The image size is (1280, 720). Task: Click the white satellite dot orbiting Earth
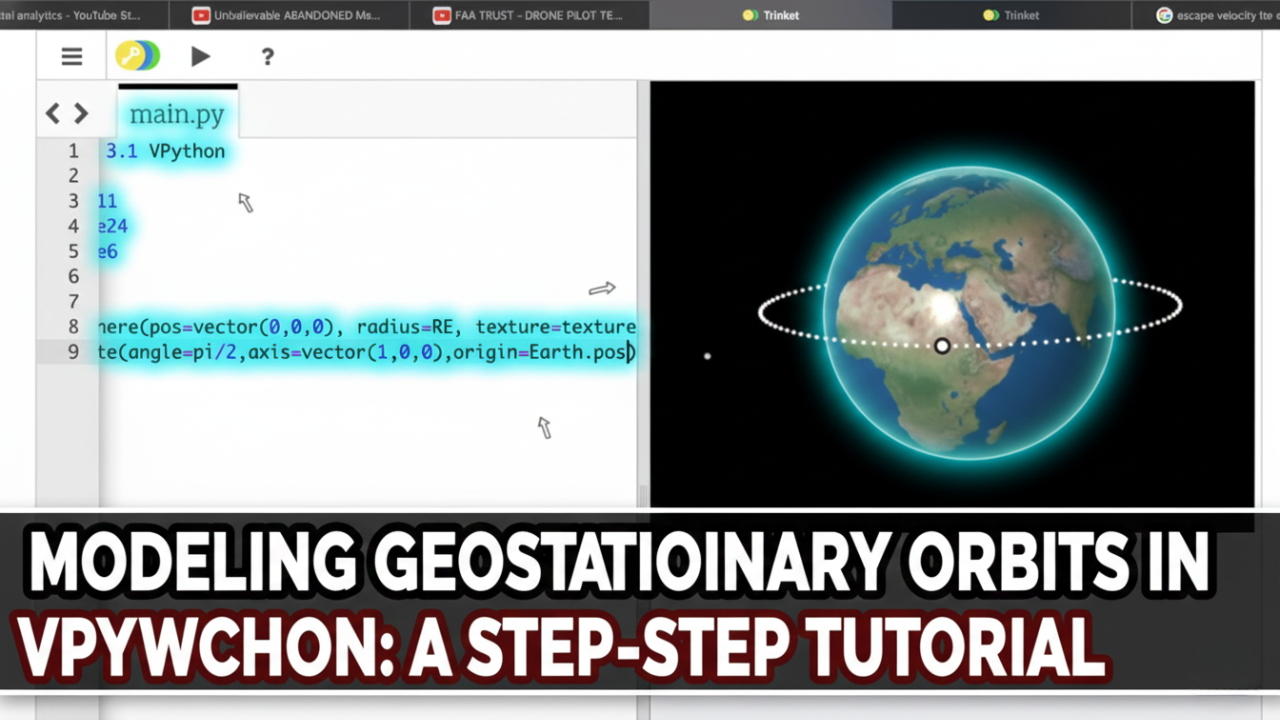[x=708, y=356]
